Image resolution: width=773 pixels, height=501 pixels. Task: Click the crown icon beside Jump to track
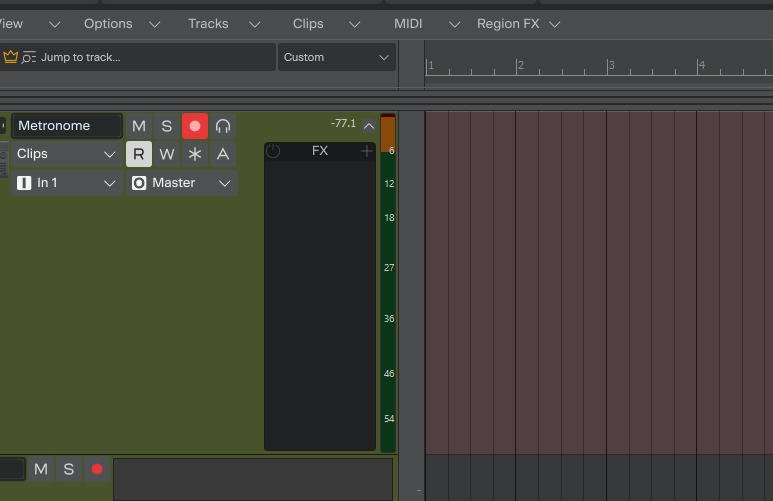(x=10, y=57)
